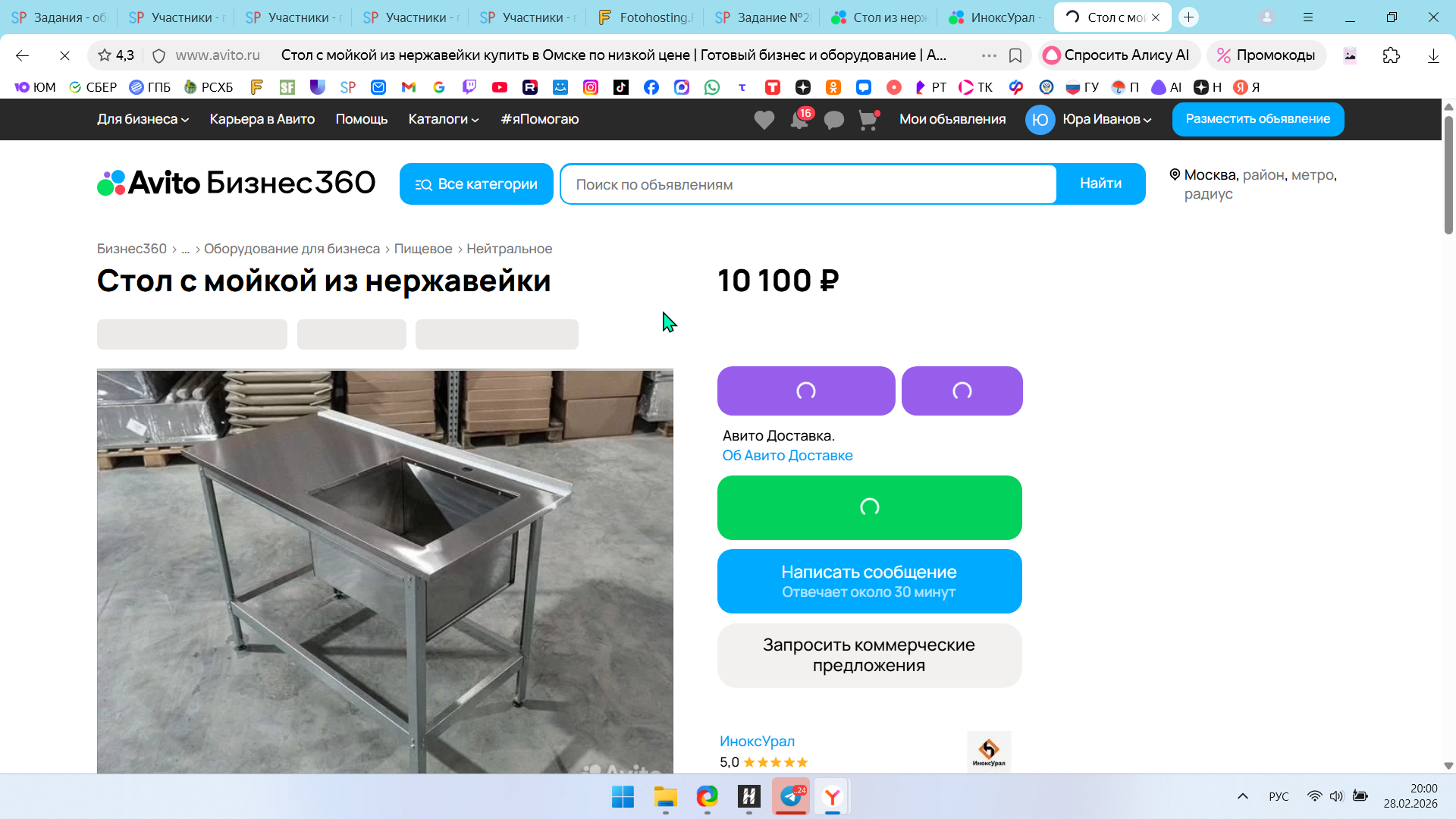Viewport: 1456px width, 819px height.
Task: Open the favorites heart icon
Action: [764, 120]
